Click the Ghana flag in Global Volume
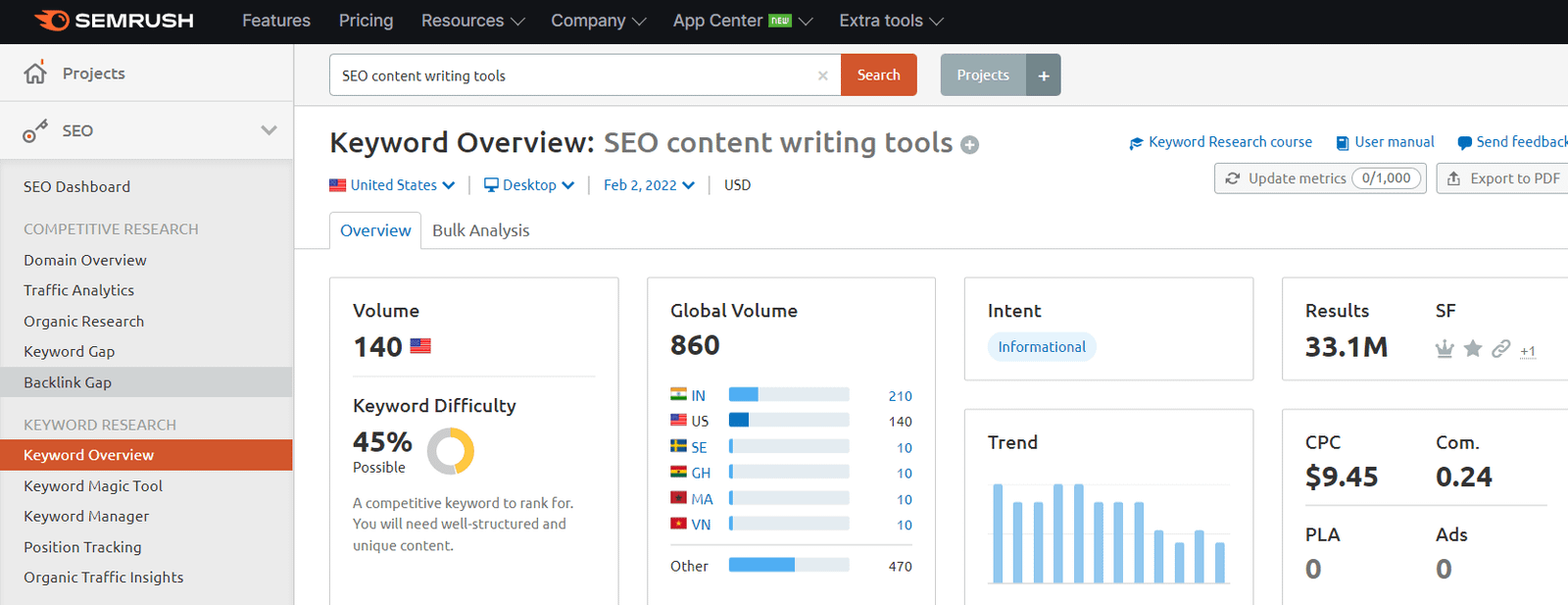Screen dimensions: 1568x605 point(678,472)
